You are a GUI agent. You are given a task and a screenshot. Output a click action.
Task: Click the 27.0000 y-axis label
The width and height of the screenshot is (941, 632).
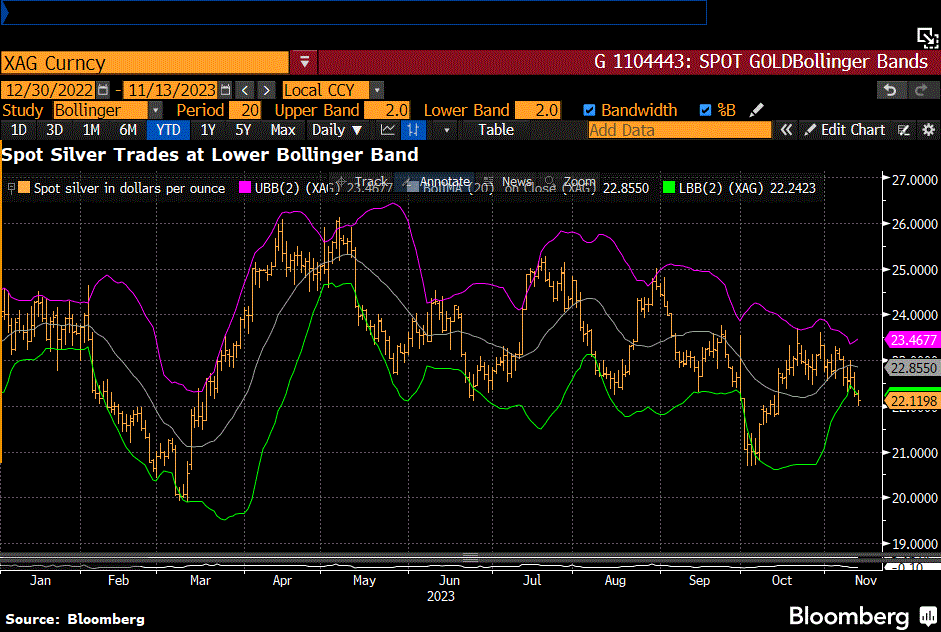915,180
